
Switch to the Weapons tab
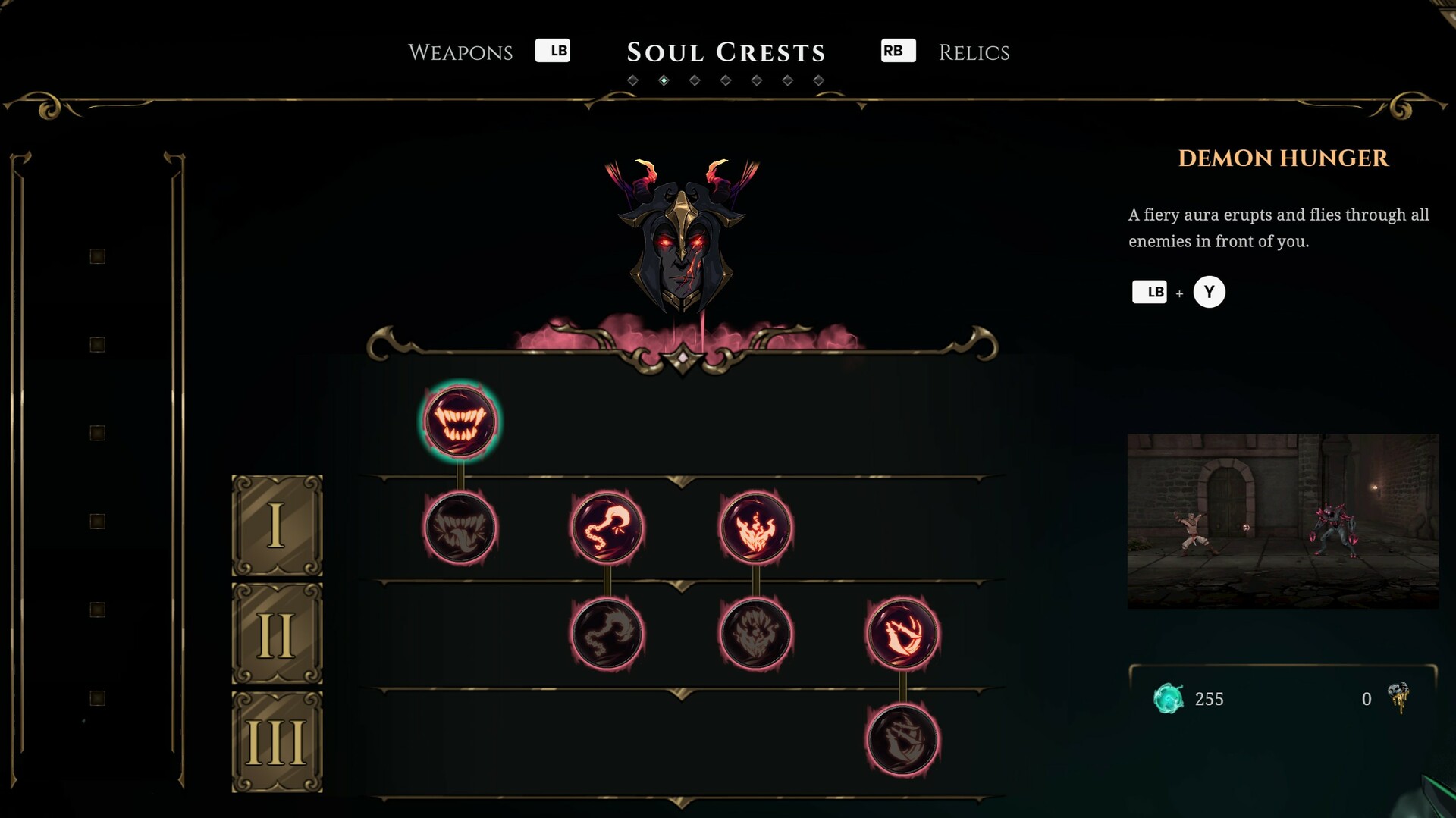pos(460,52)
